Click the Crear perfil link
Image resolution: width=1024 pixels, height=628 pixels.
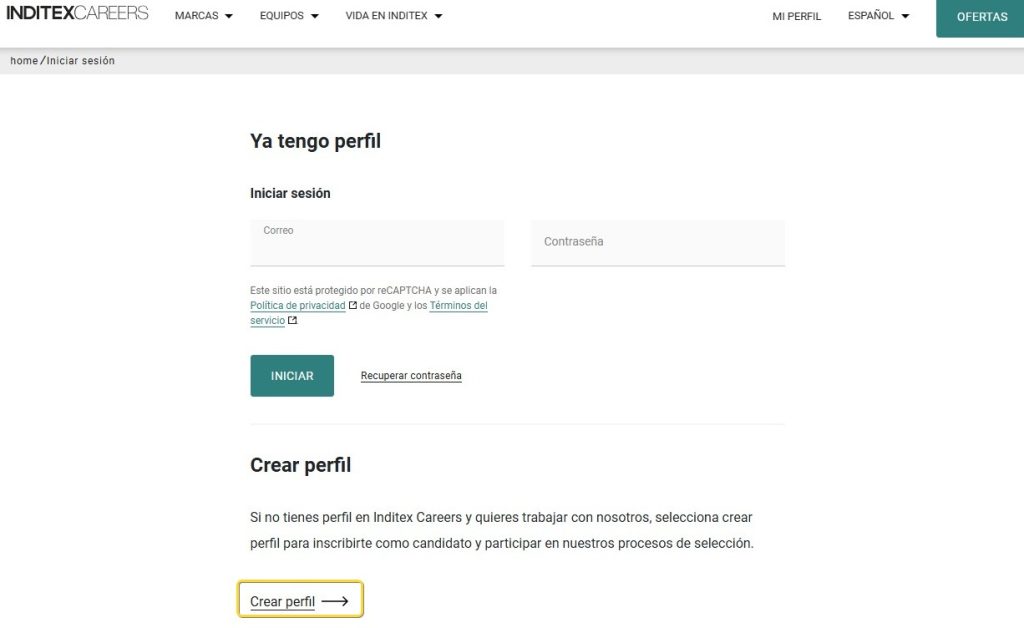(x=283, y=600)
